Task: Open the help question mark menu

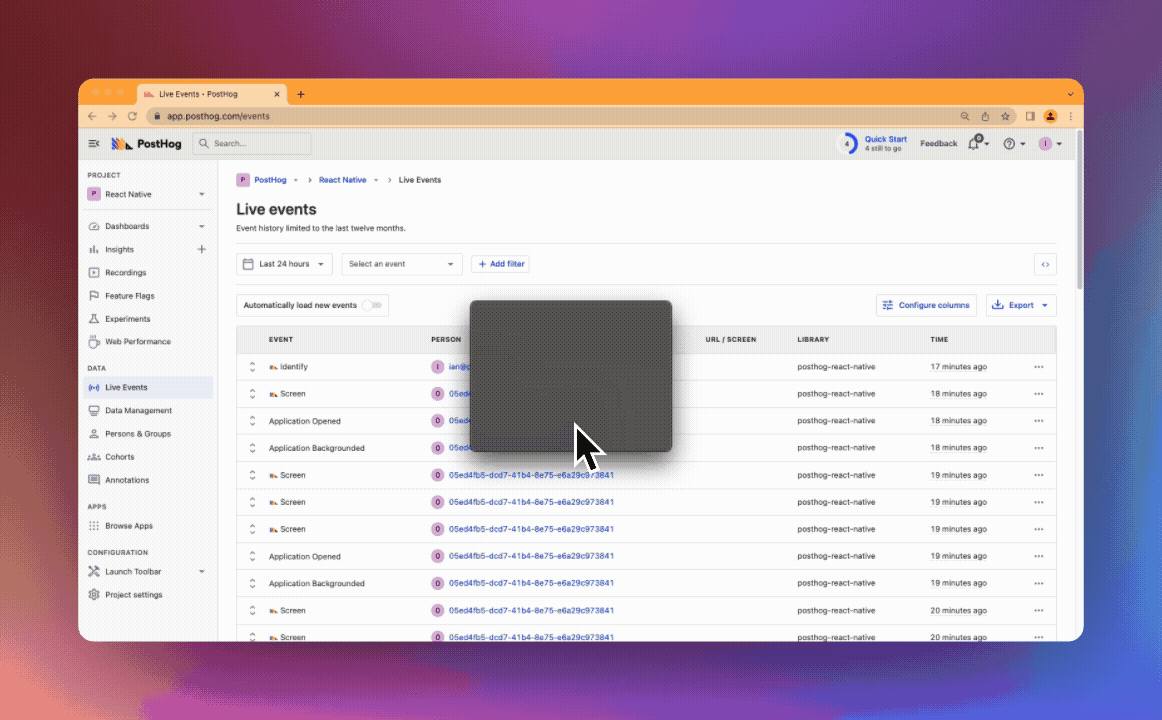Action: [x=1009, y=144]
